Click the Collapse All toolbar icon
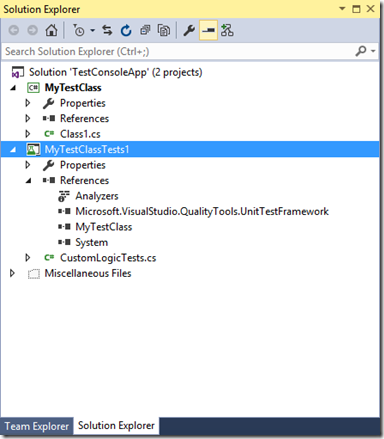 pos(145,30)
